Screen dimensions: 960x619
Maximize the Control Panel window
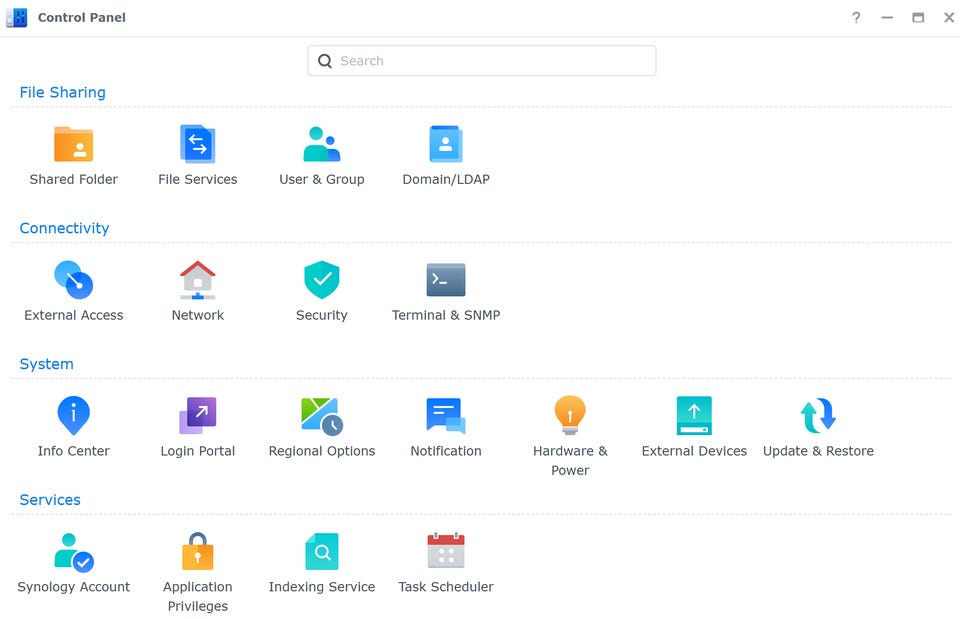918,17
